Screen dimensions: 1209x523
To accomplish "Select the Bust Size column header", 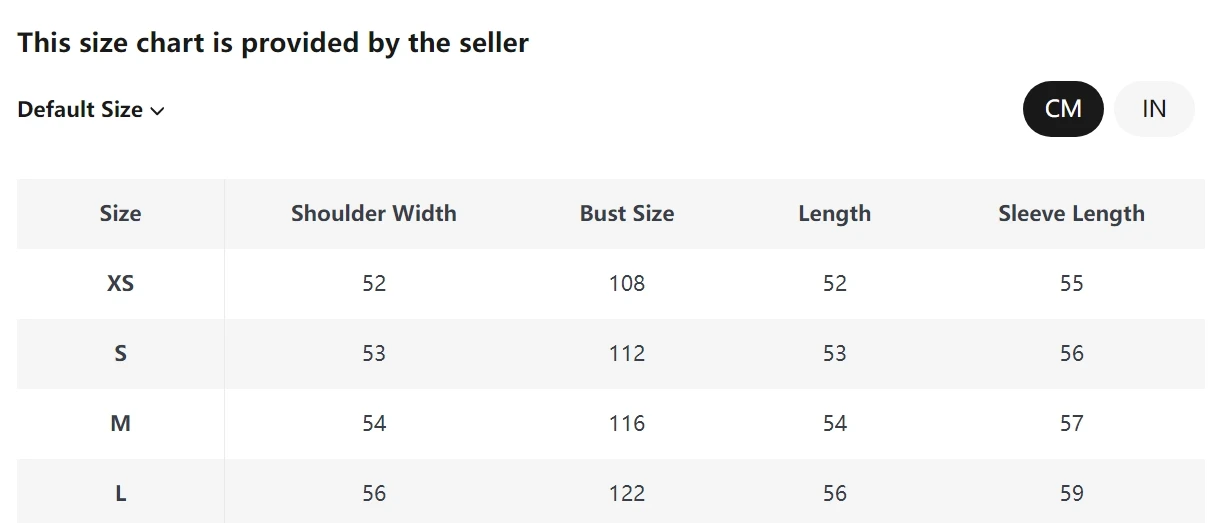I will coord(627,213).
